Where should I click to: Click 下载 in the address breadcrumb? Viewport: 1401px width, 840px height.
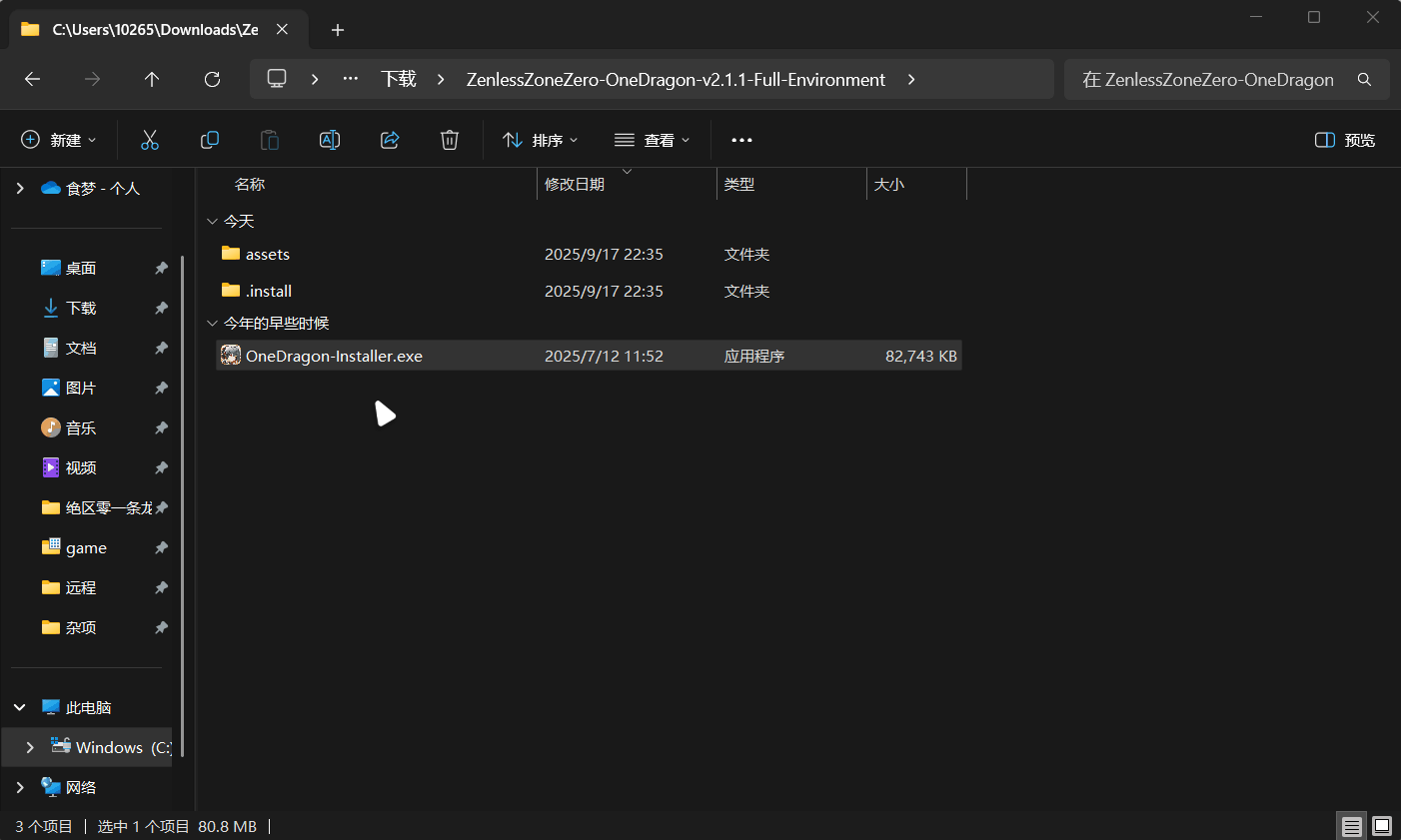click(398, 79)
